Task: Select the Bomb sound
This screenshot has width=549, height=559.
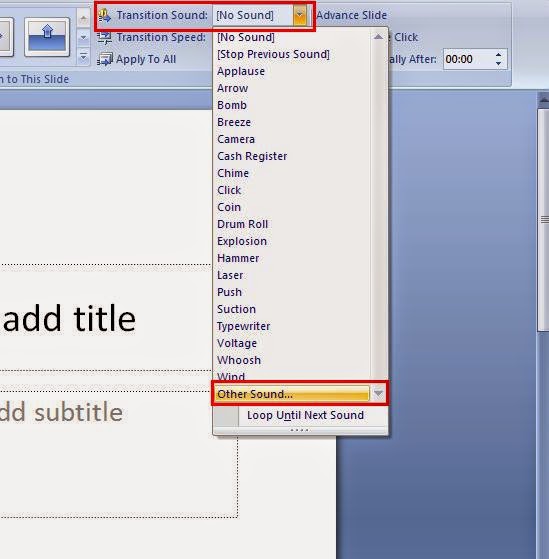Action: point(232,105)
